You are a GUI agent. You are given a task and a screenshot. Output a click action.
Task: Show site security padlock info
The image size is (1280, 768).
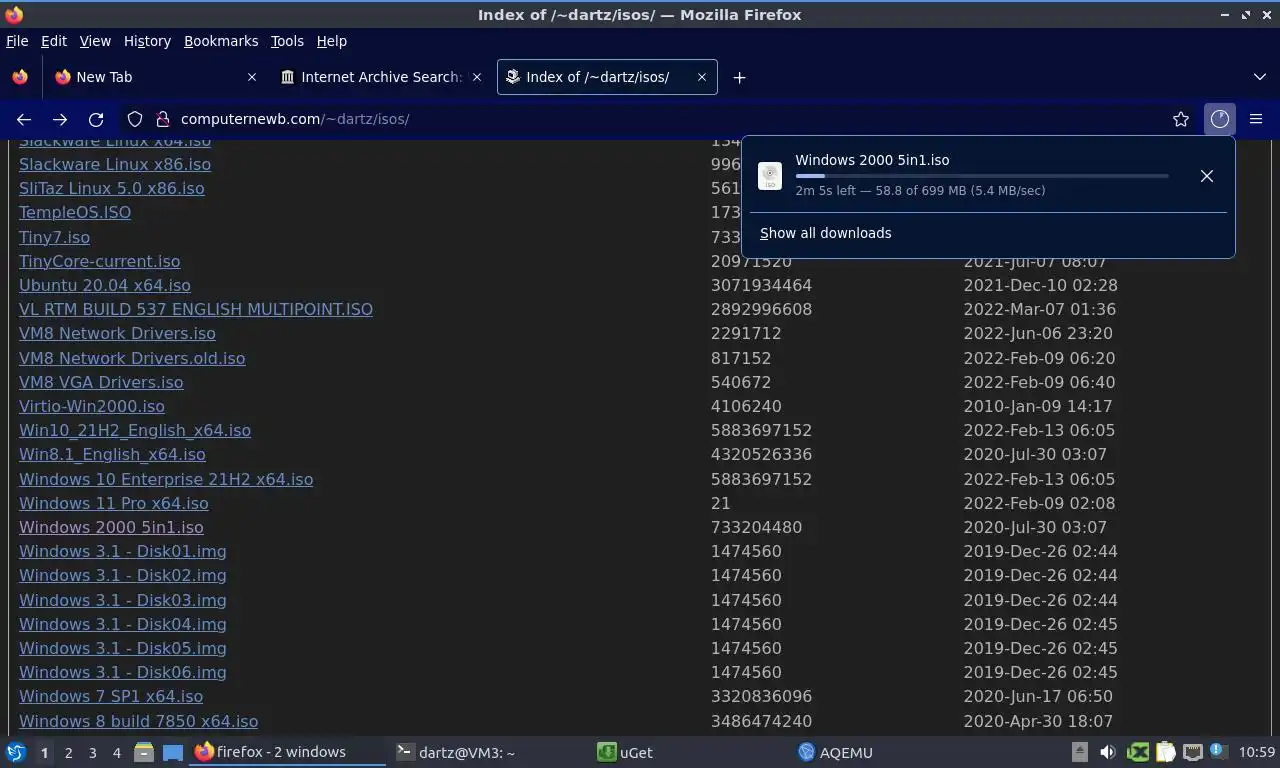(x=163, y=119)
